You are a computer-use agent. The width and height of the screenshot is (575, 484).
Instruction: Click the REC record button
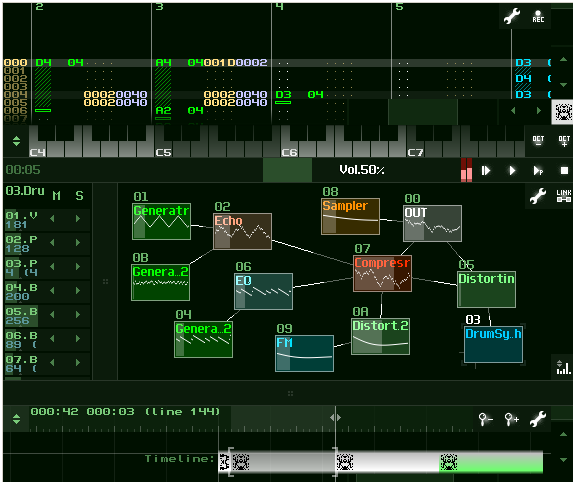point(538,16)
